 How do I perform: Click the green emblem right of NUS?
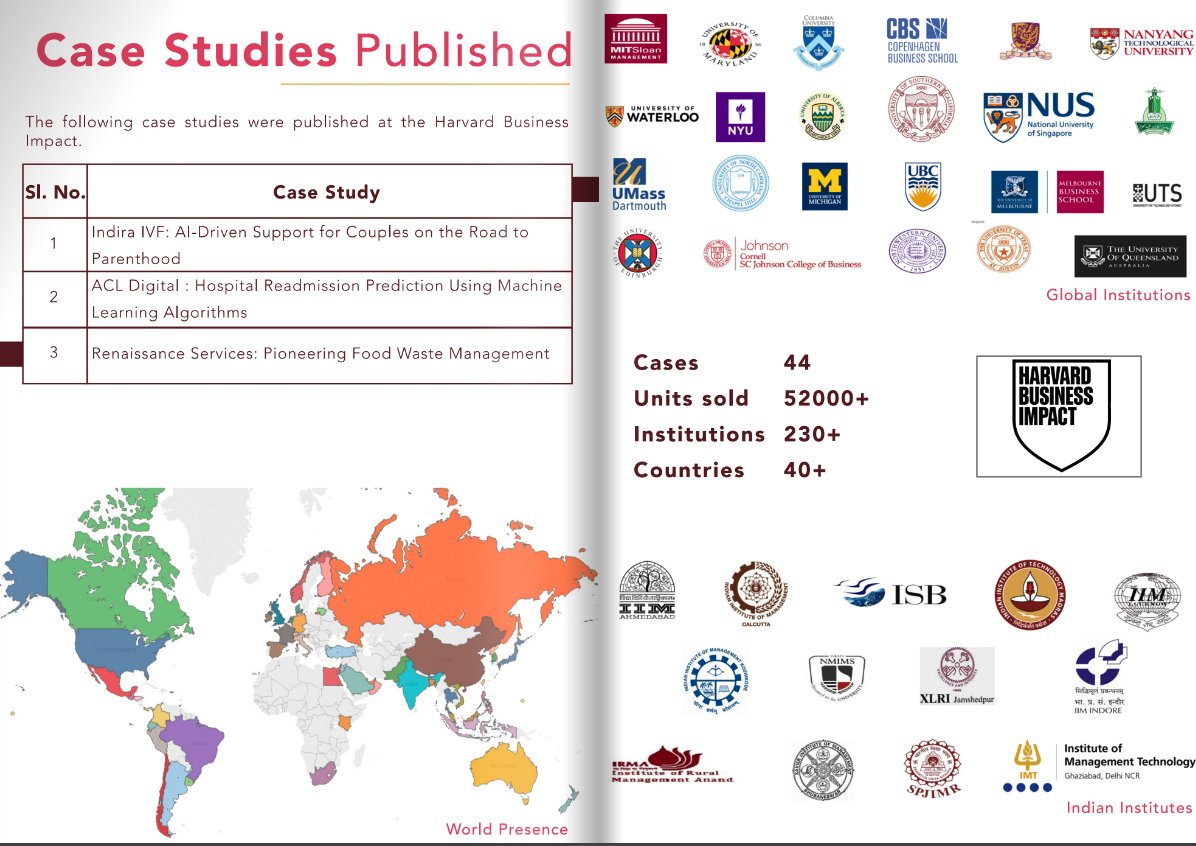point(1154,111)
